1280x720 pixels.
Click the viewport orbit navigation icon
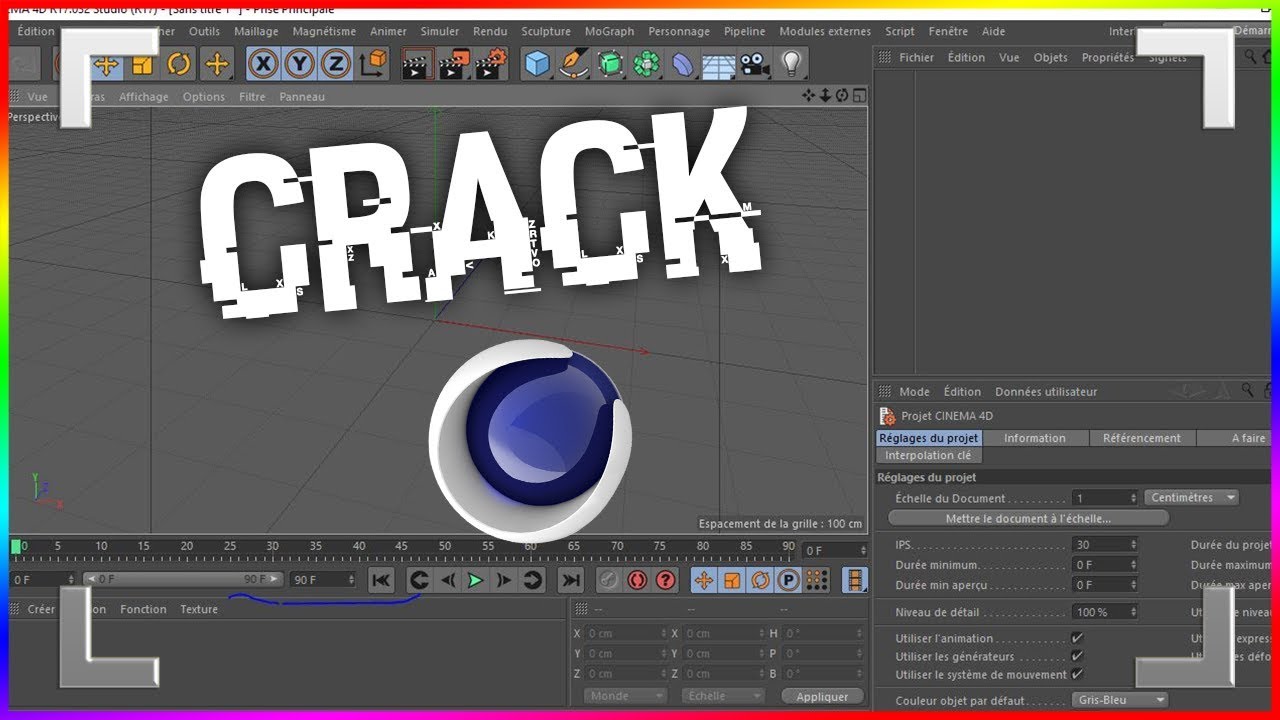[x=842, y=95]
